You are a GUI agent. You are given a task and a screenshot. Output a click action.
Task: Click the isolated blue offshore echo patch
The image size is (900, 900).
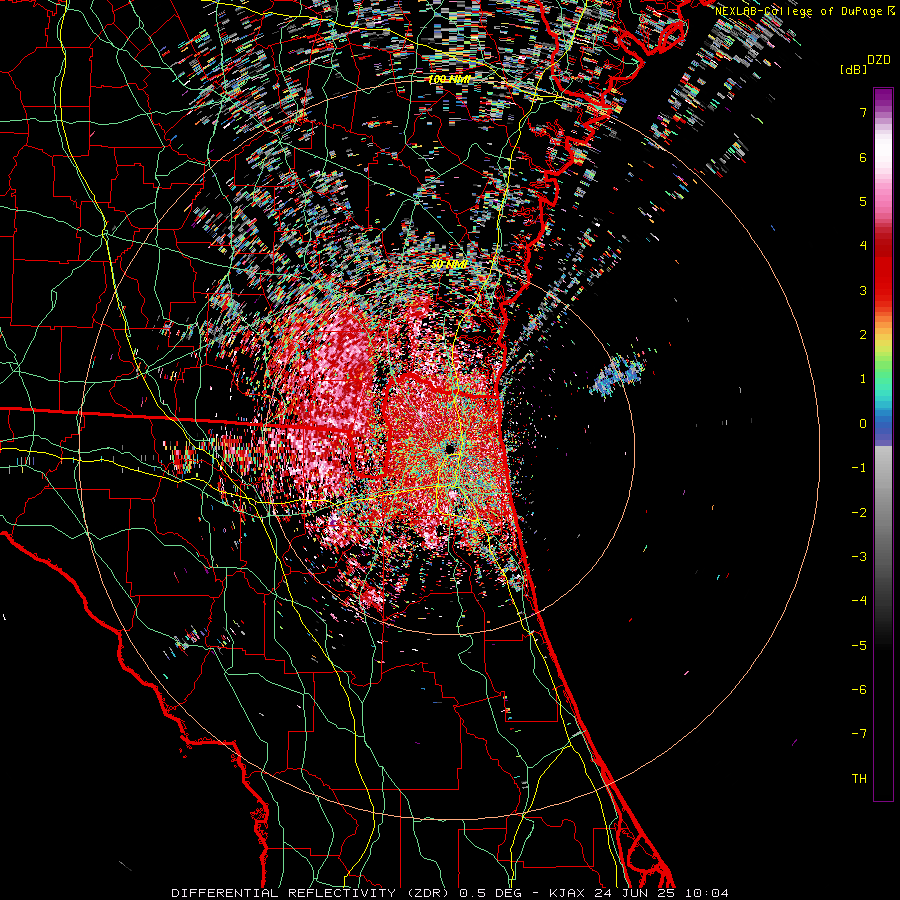tap(617, 377)
